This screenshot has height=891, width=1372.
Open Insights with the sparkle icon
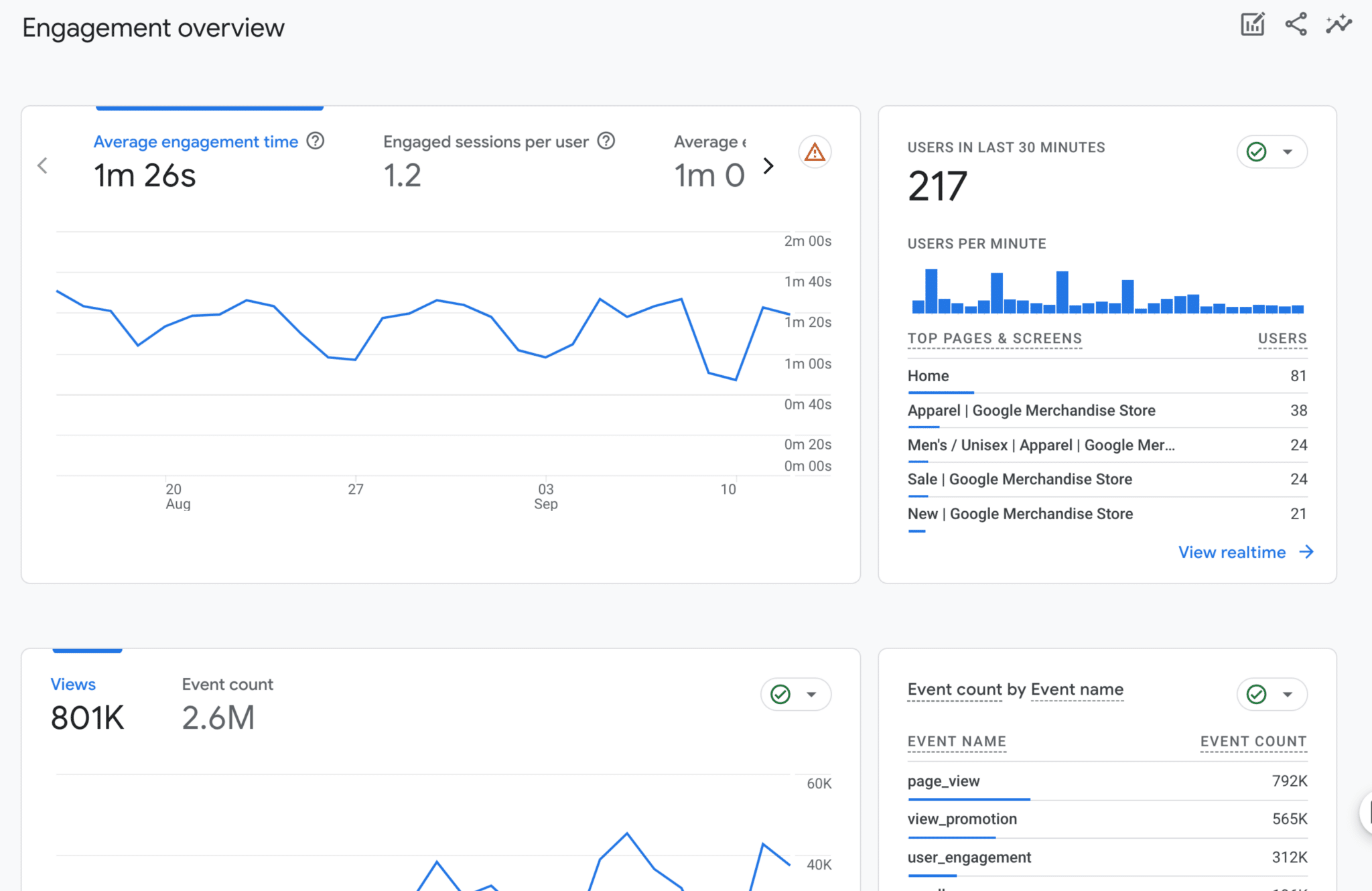tap(1338, 24)
